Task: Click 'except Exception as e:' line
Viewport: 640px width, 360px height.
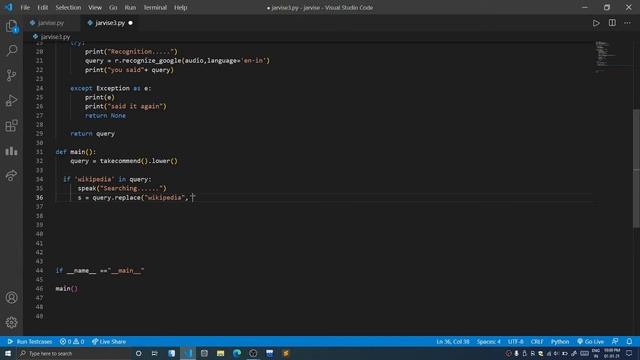Action: pyautogui.click(x=111, y=88)
